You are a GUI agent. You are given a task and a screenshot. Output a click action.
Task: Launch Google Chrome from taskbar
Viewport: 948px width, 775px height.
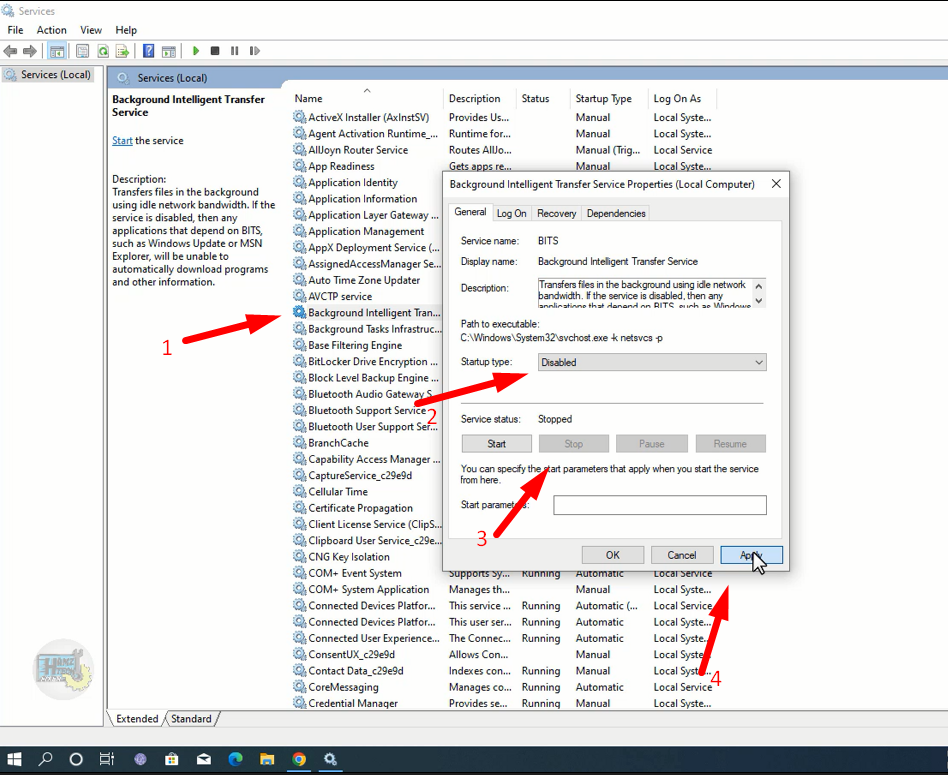[299, 759]
